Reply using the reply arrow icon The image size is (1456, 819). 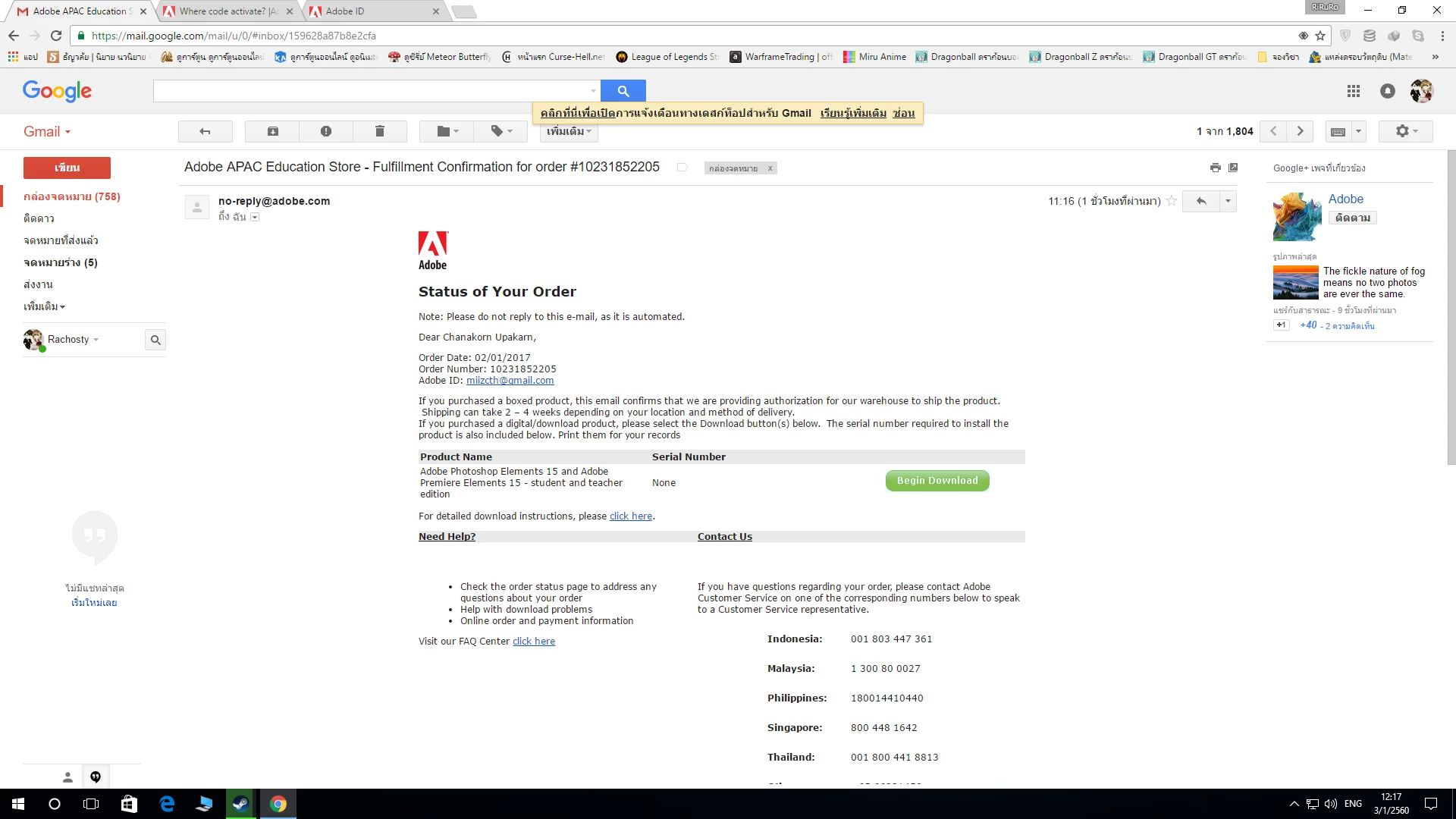pyautogui.click(x=1200, y=201)
